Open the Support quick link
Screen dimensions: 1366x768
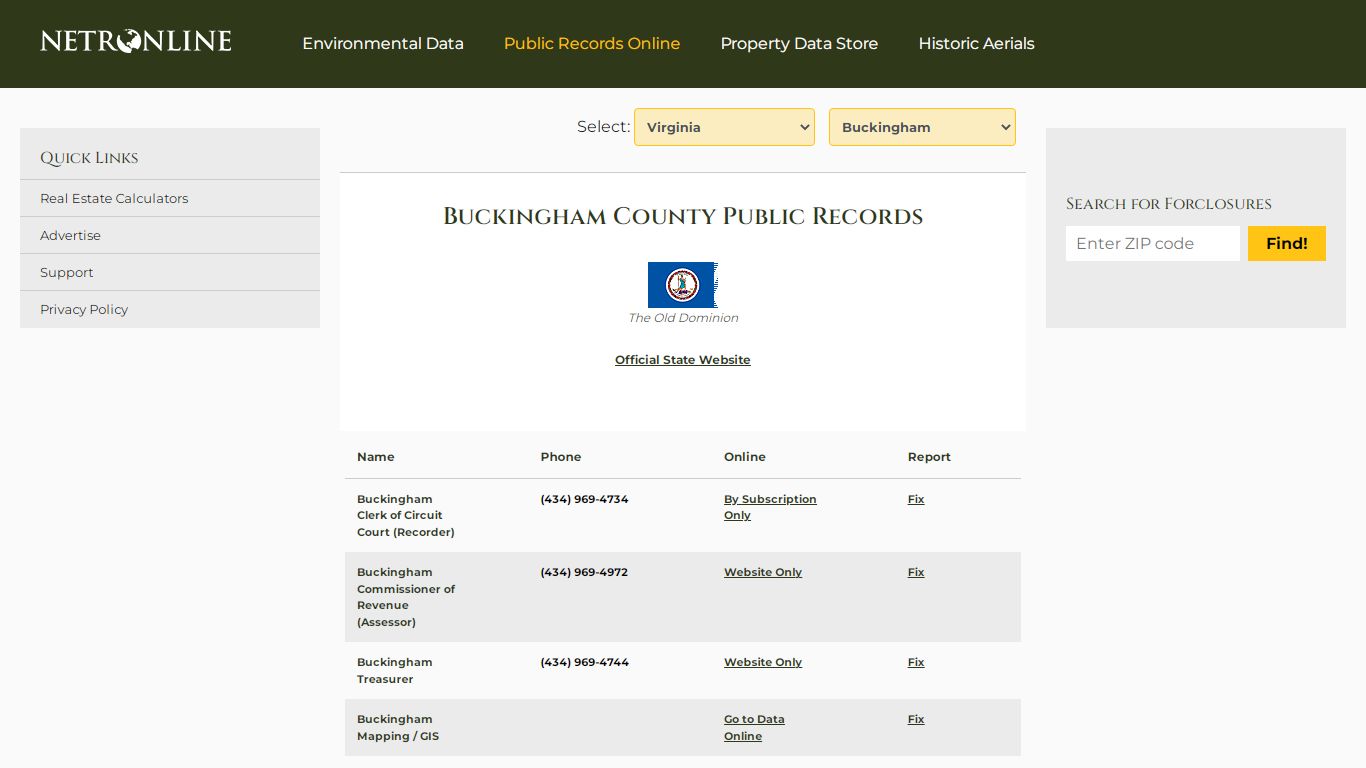pos(66,272)
